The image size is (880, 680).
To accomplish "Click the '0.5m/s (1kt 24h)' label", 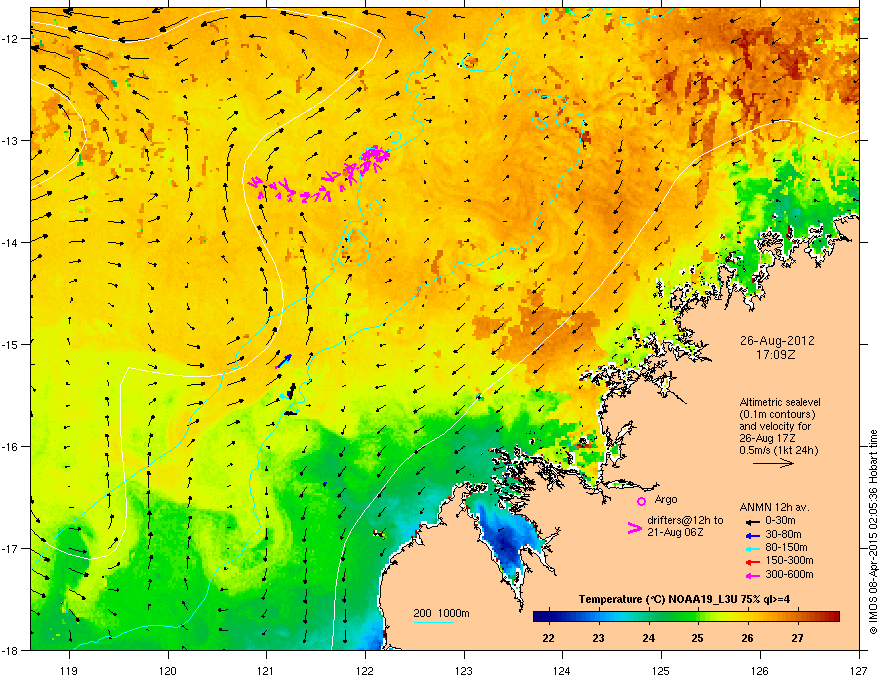I will pyautogui.click(x=778, y=450).
